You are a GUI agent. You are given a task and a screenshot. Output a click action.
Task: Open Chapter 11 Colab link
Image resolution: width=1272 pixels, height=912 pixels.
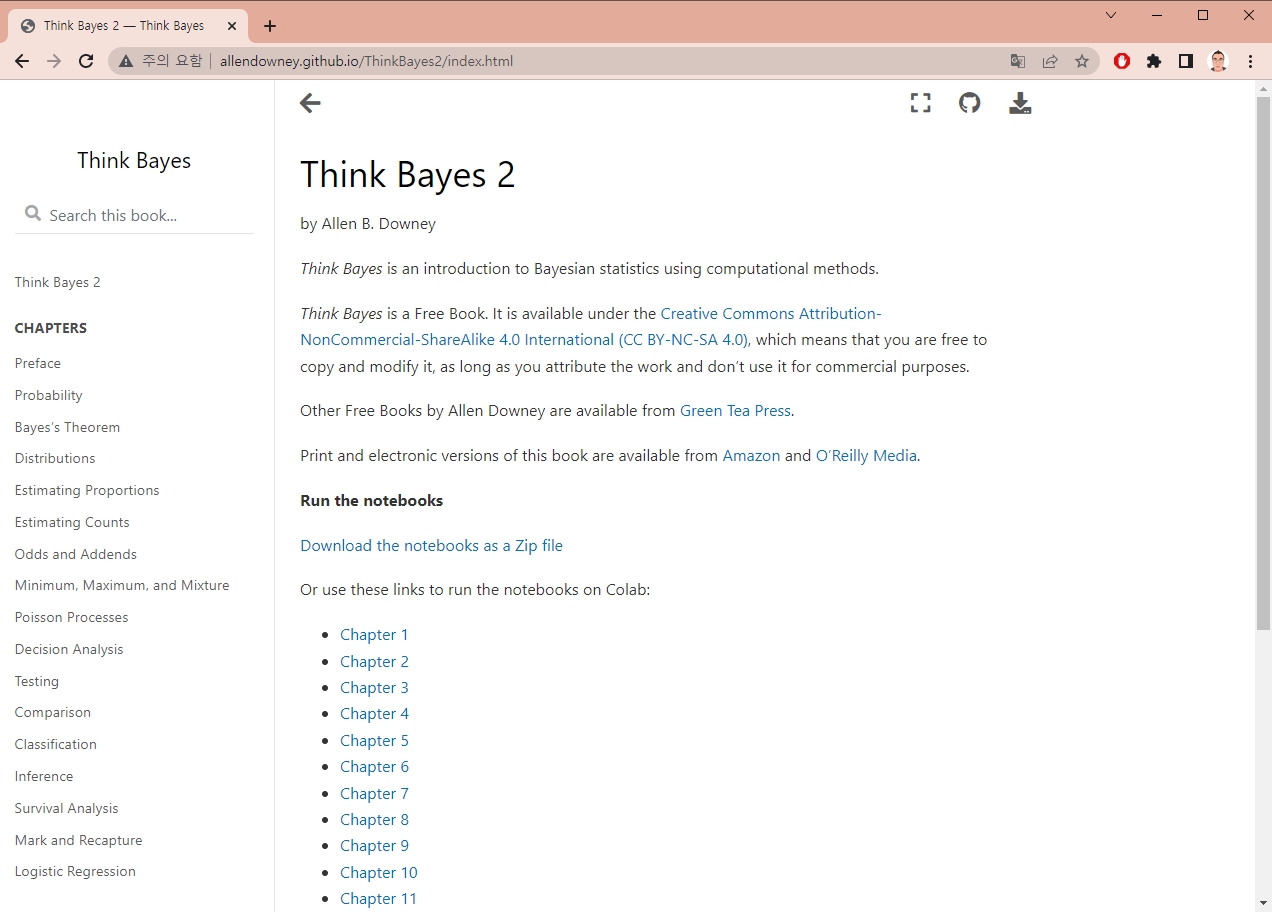click(x=378, y=899)
